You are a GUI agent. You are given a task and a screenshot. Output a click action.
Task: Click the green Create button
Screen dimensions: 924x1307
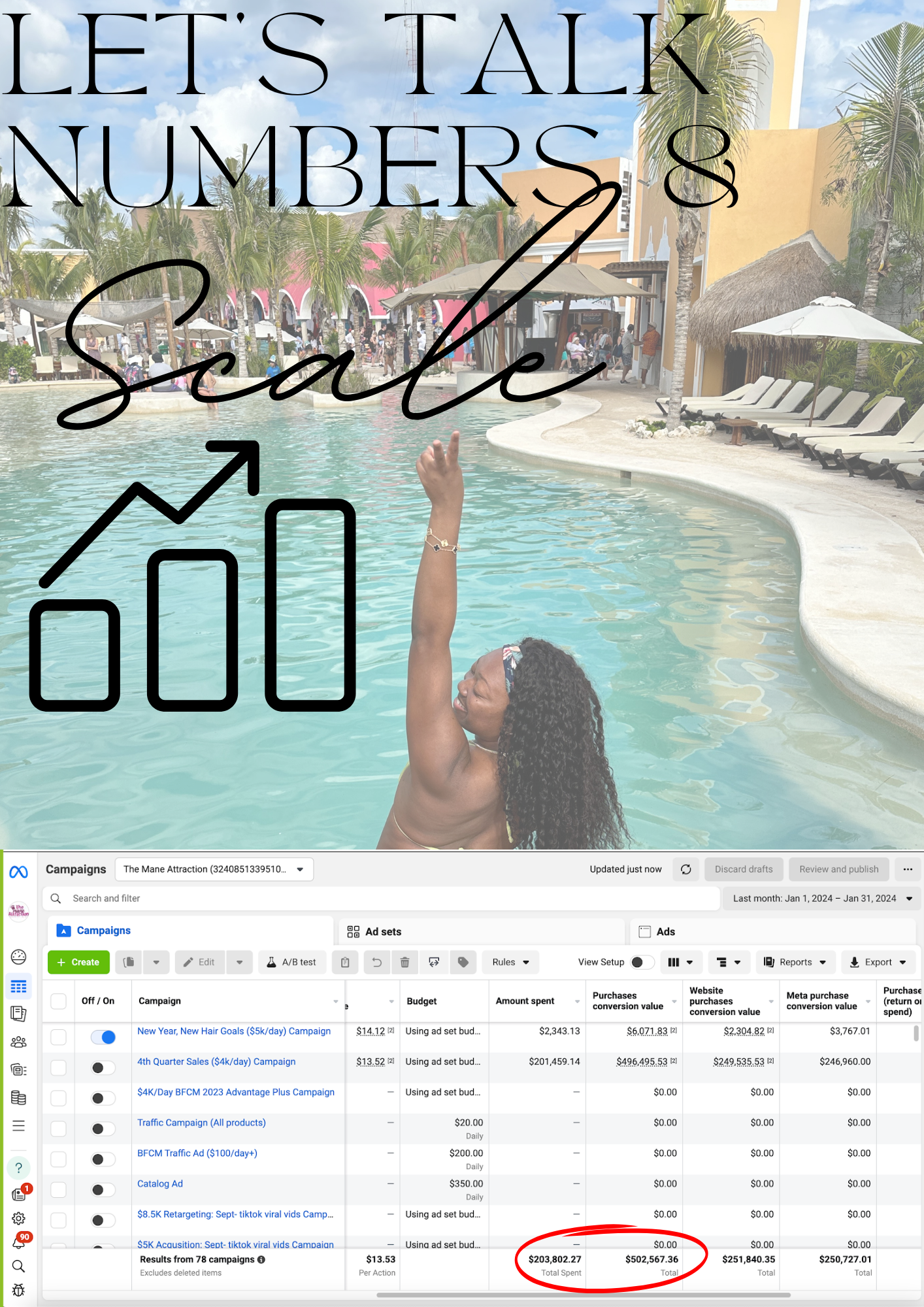pos(78,962)
